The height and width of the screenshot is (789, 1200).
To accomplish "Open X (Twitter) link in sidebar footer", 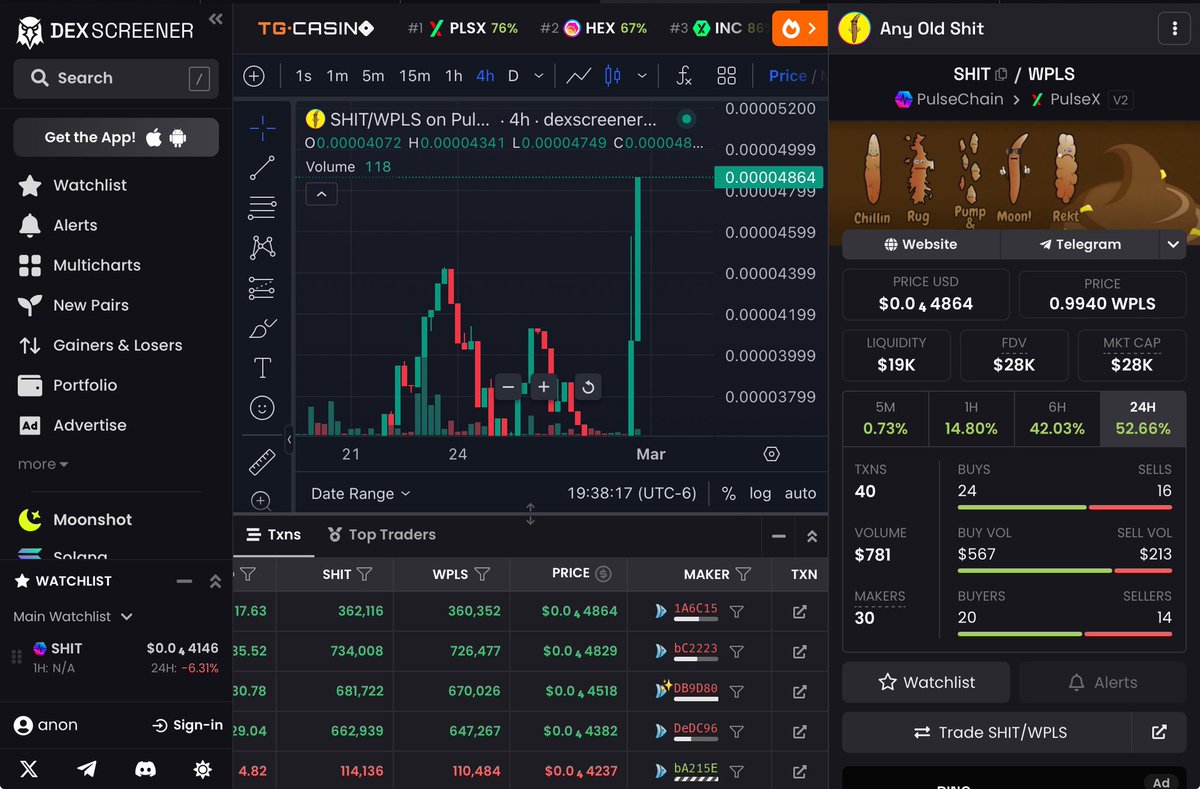I will point(29,769).
